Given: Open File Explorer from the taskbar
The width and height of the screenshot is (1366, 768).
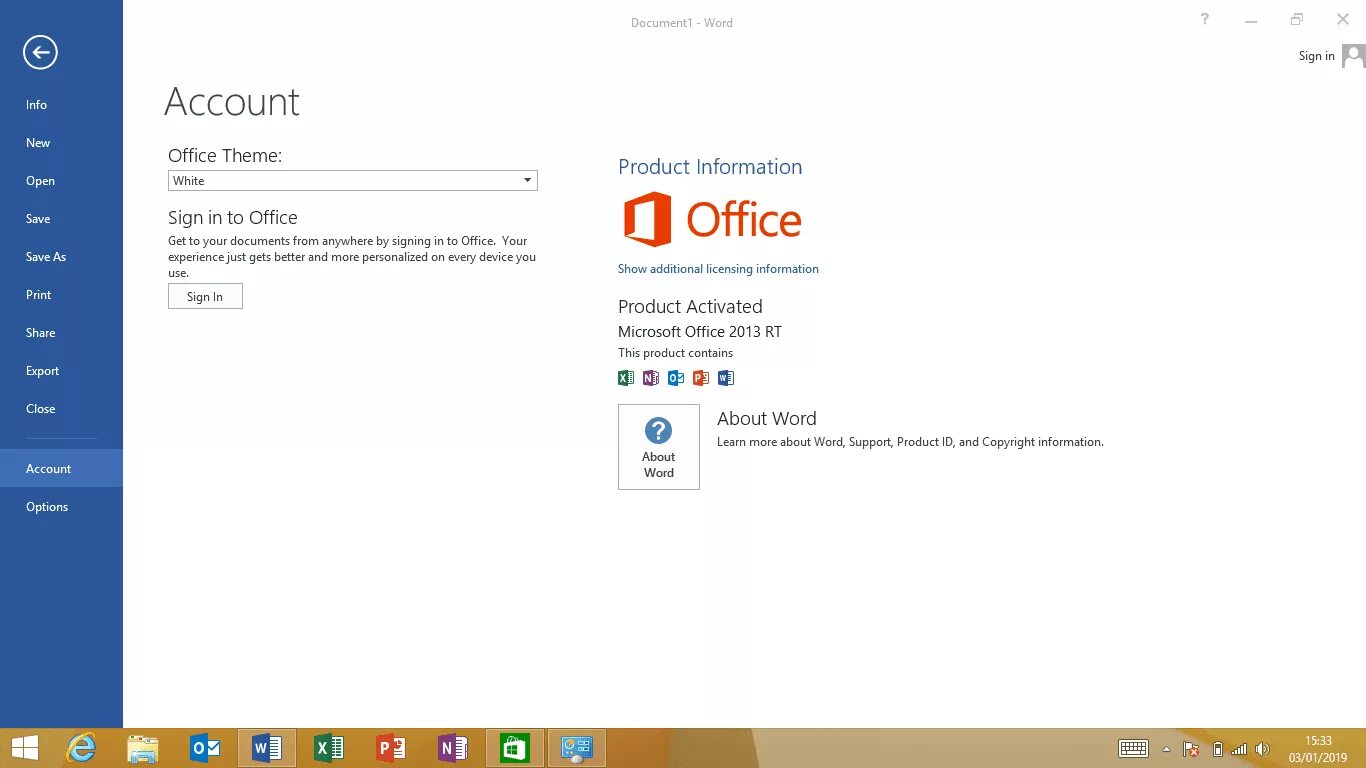Looking at the screenshot, I should (x=143, y=748).
